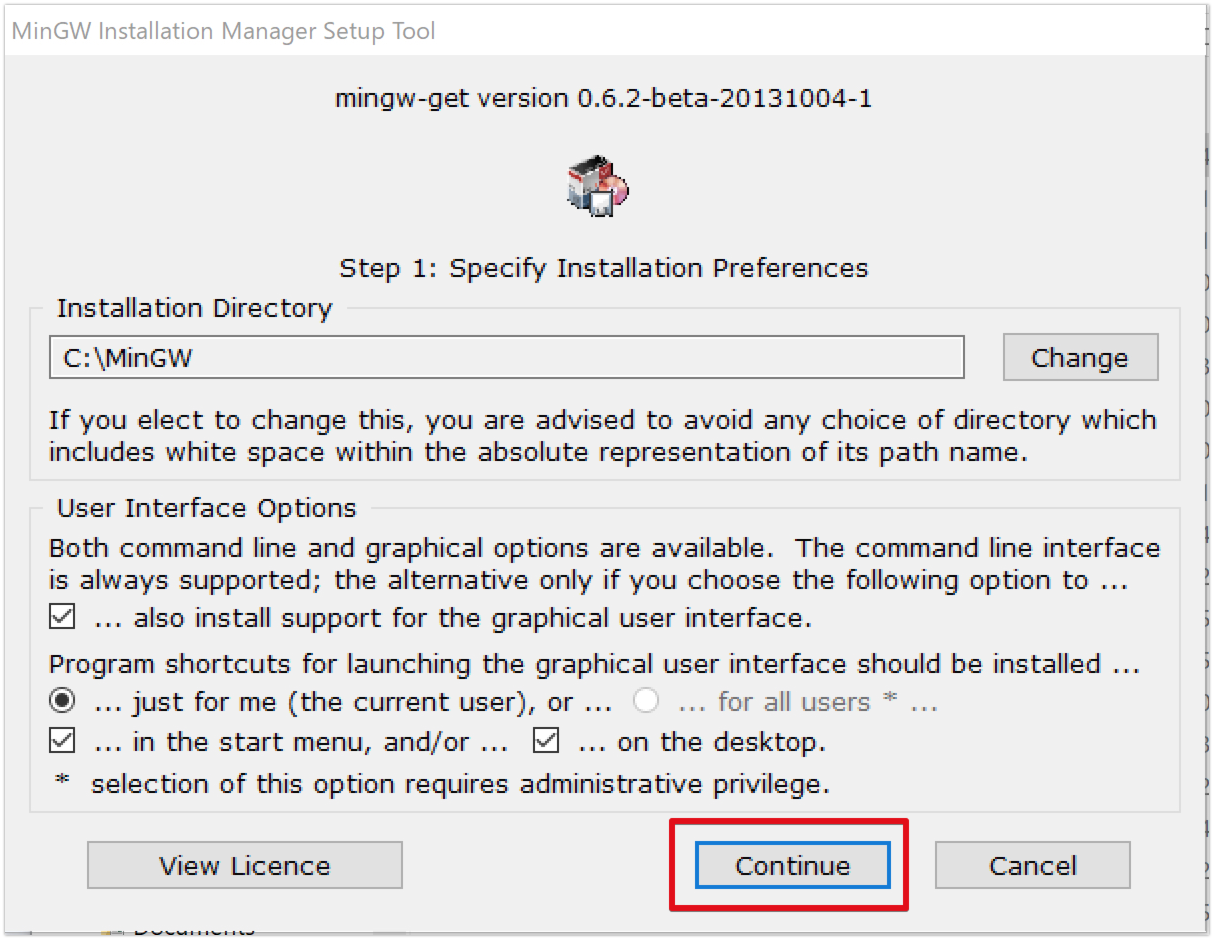1214x940 pixels.
Task: Click the MinGW installer package icon
Action: pos(598,186)
